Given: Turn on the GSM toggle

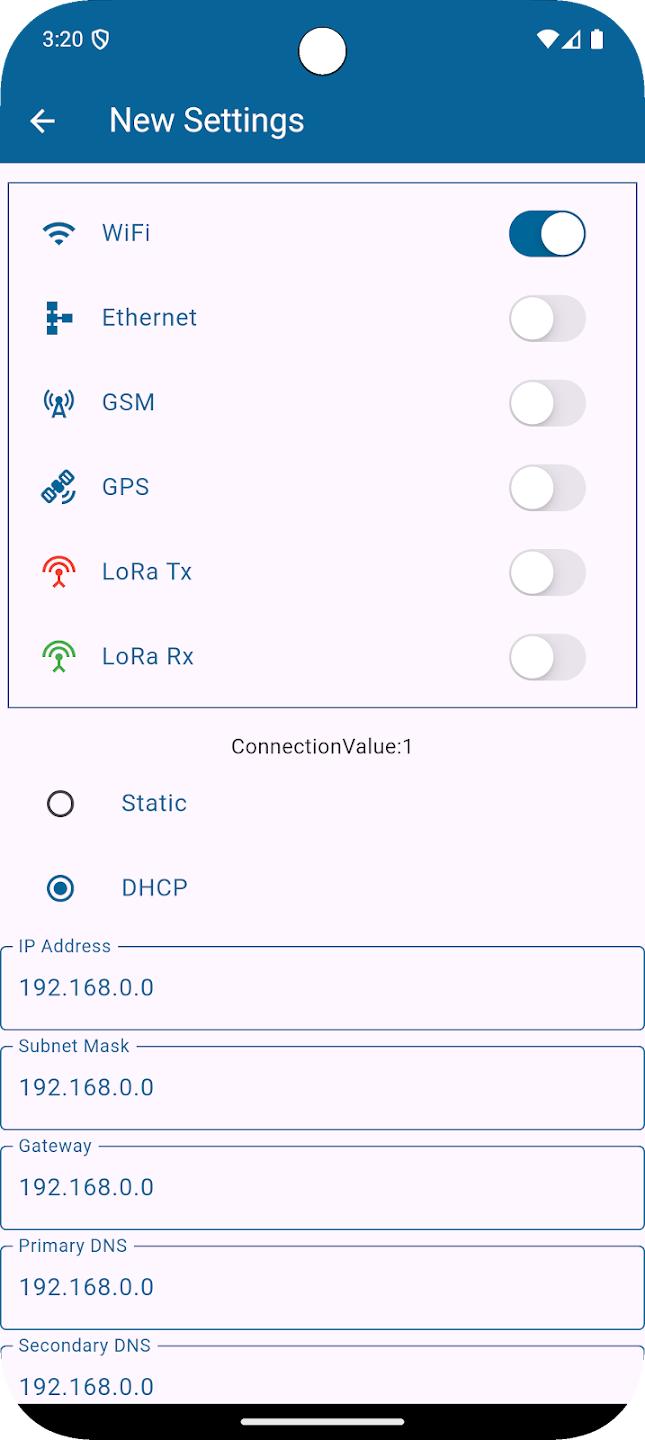Looking at the screenshot, I should pos(547,402).
